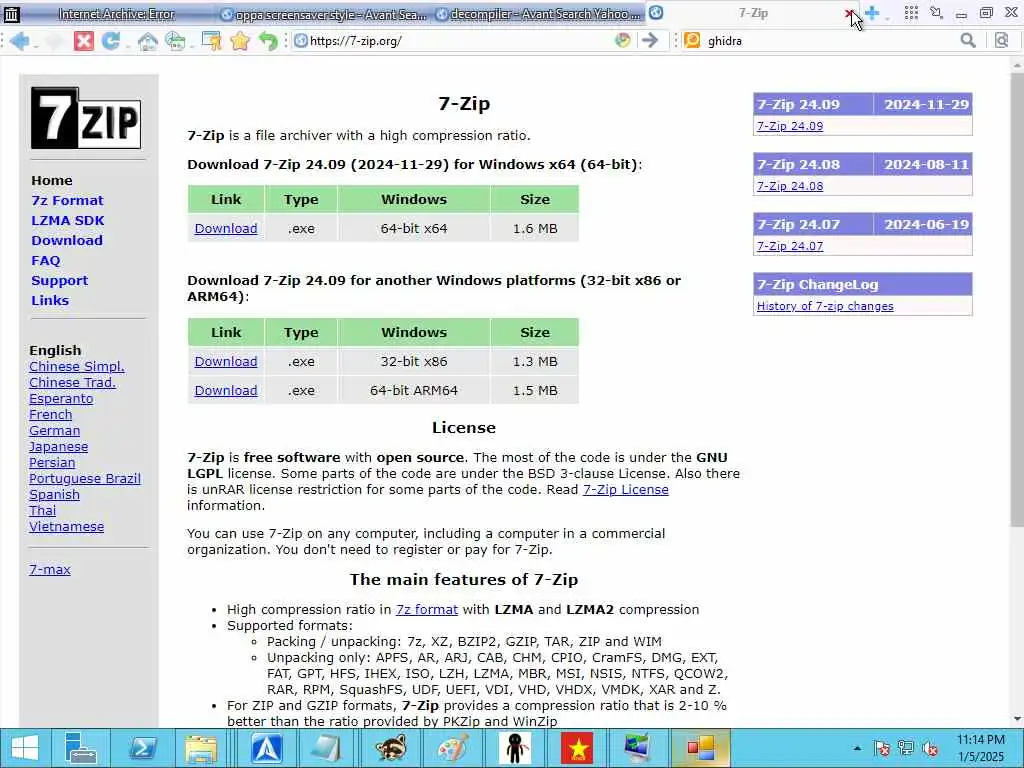Click the Go arrow beside address bar
The image size is (1024, 768).
(650, 40)
